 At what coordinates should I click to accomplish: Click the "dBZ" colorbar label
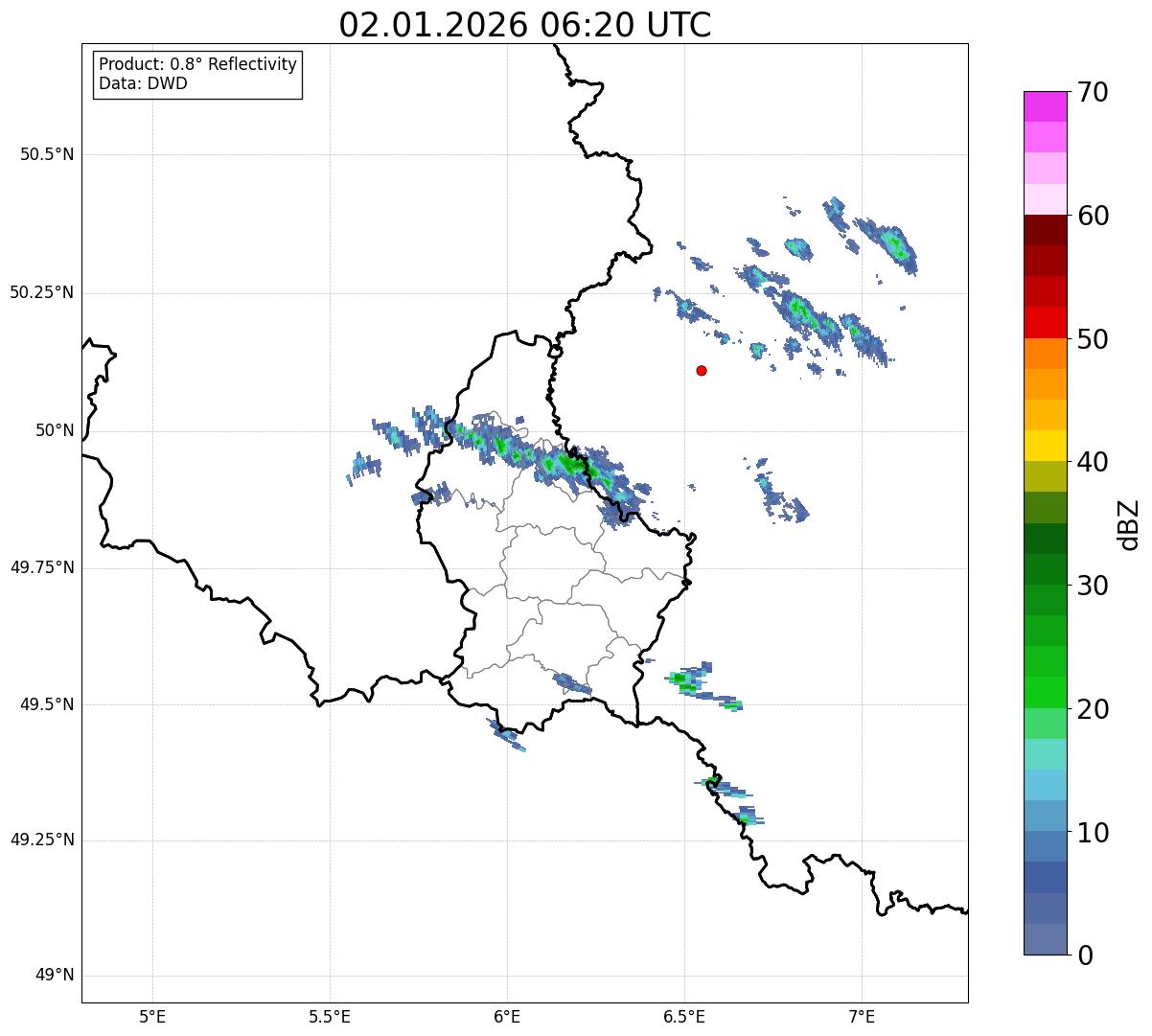[x=1129, y=523]
